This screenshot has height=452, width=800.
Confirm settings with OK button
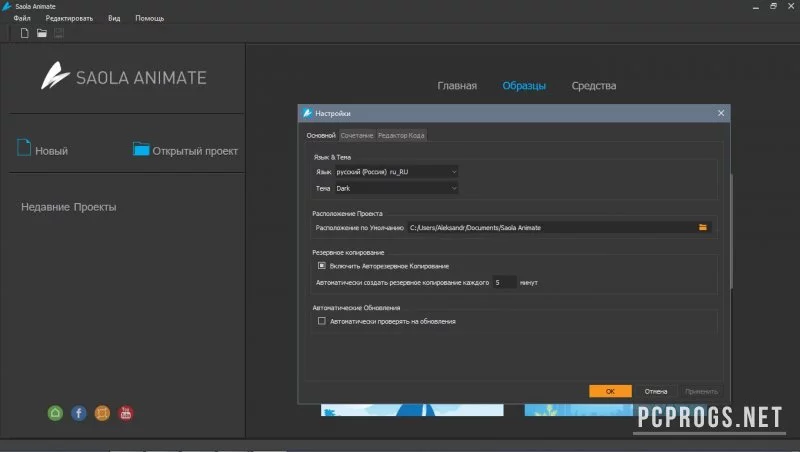[610, 391]
